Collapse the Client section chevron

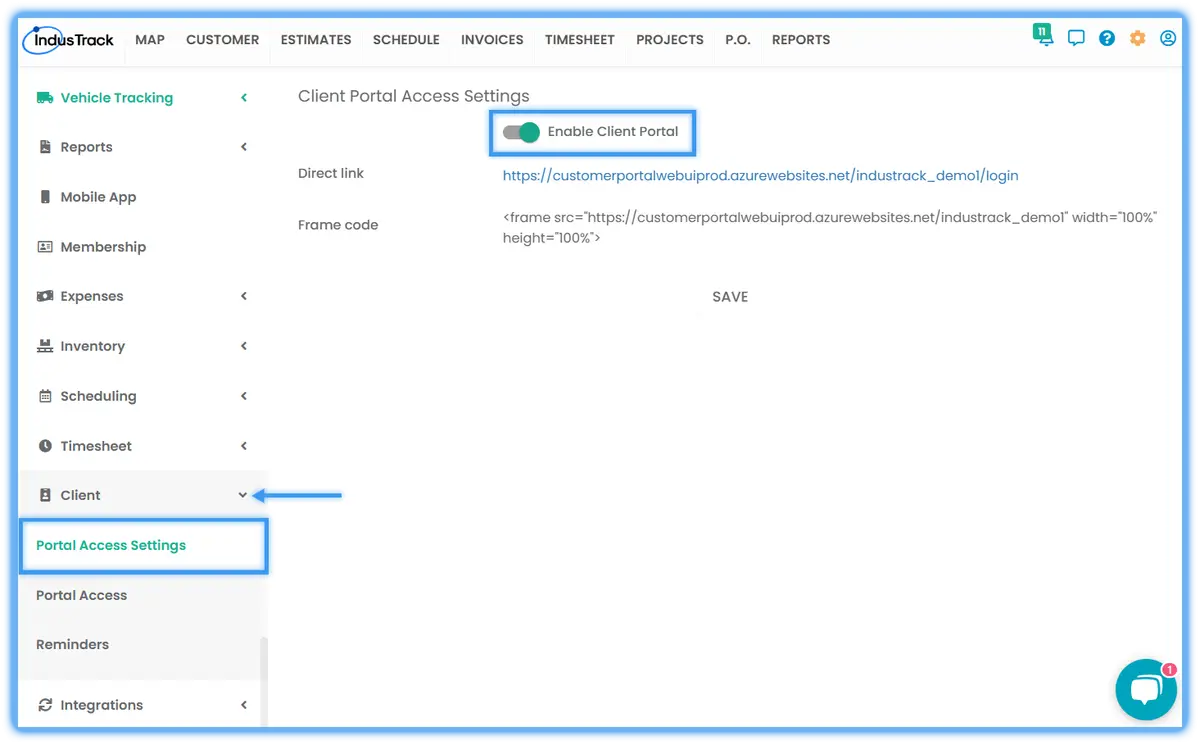(243, 495)
